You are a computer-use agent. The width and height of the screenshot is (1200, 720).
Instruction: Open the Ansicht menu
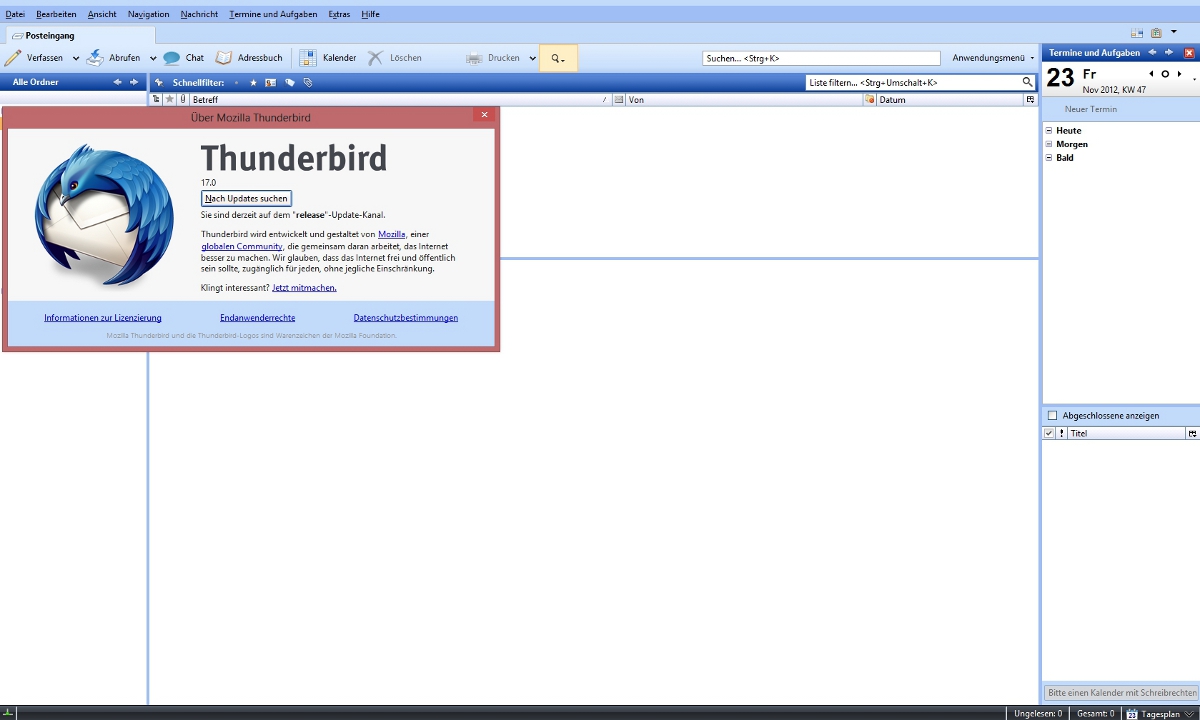[x=102, y=14]
